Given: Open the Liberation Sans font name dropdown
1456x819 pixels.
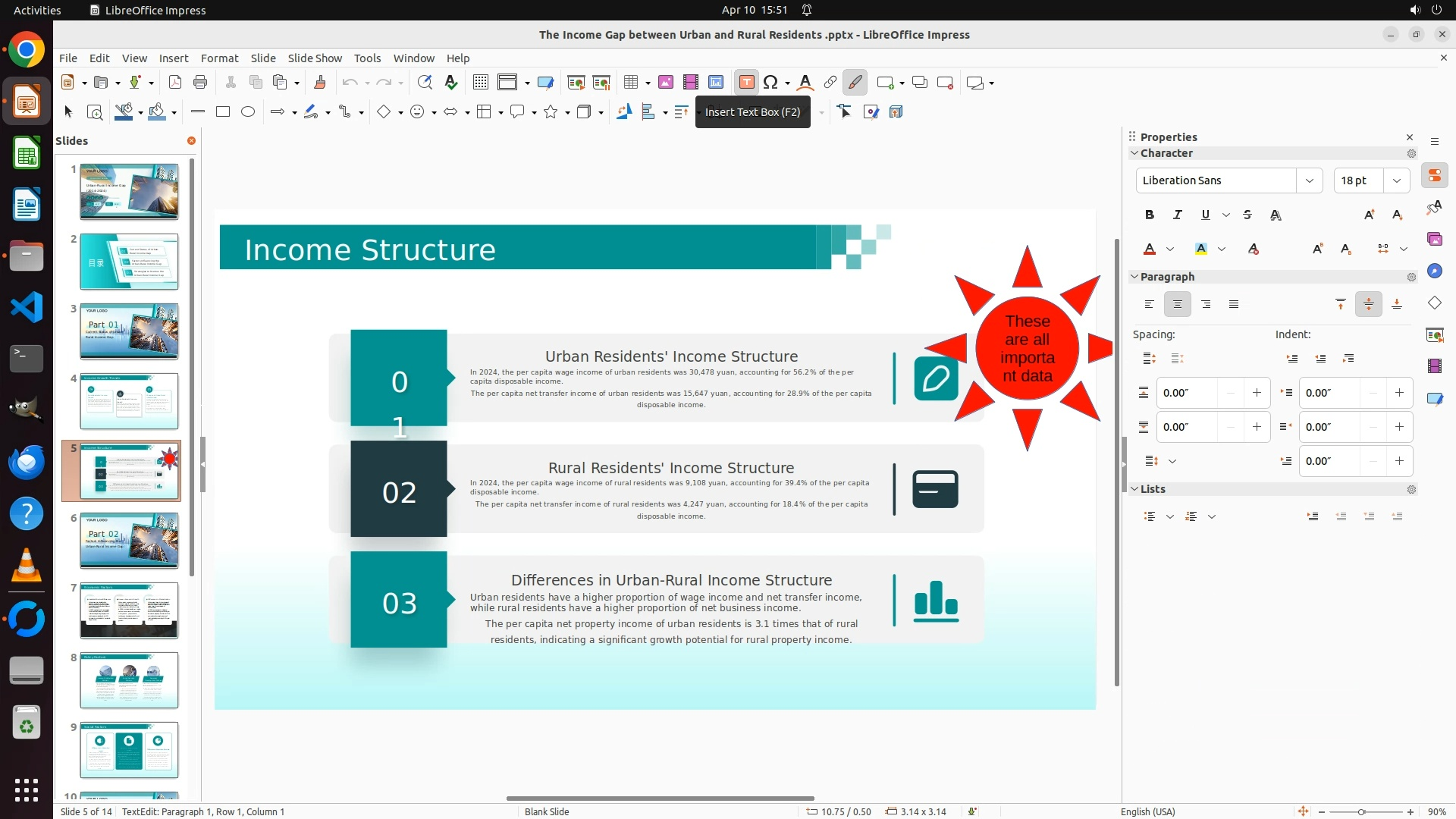Looking at the screenshot, I should click(1309, 180).
